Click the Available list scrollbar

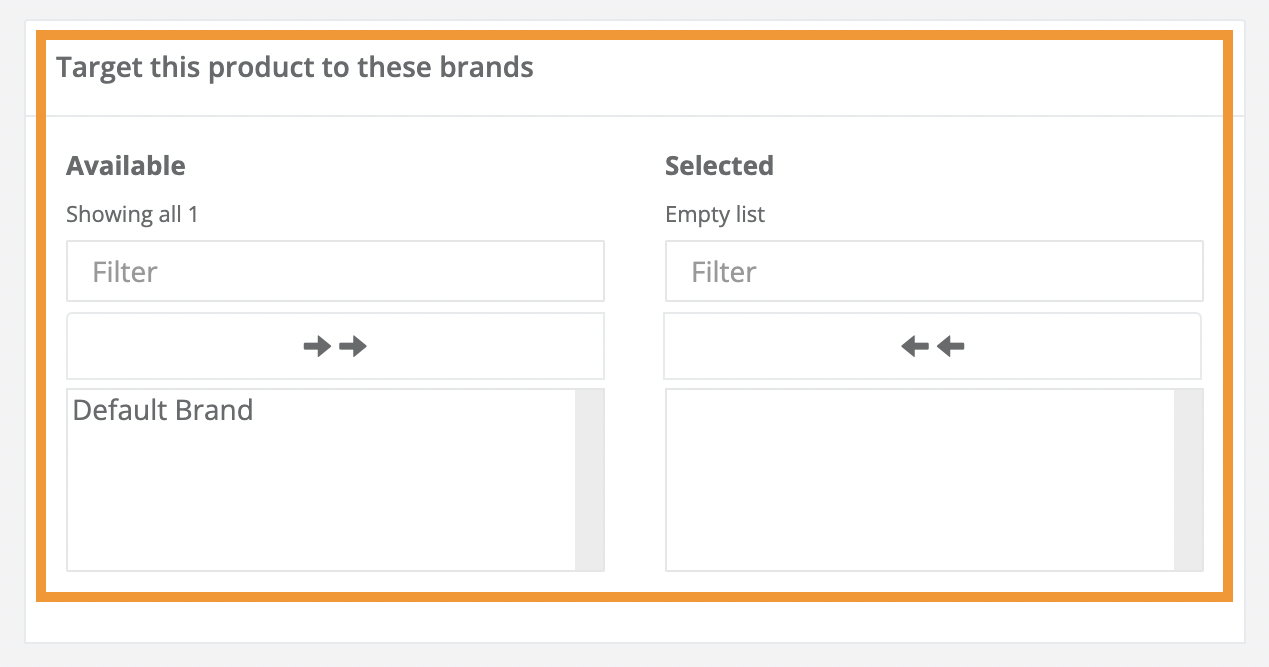coord(591,480)
